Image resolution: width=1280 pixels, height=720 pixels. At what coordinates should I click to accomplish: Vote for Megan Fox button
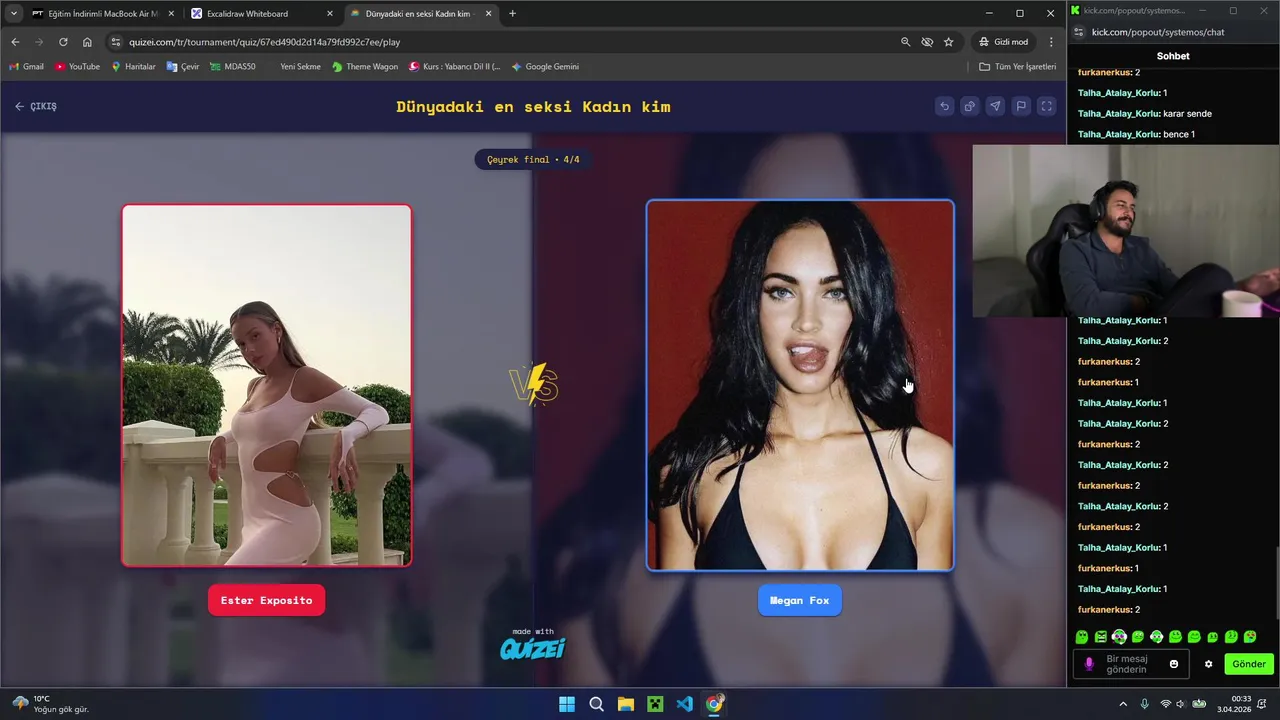[800, 600]
